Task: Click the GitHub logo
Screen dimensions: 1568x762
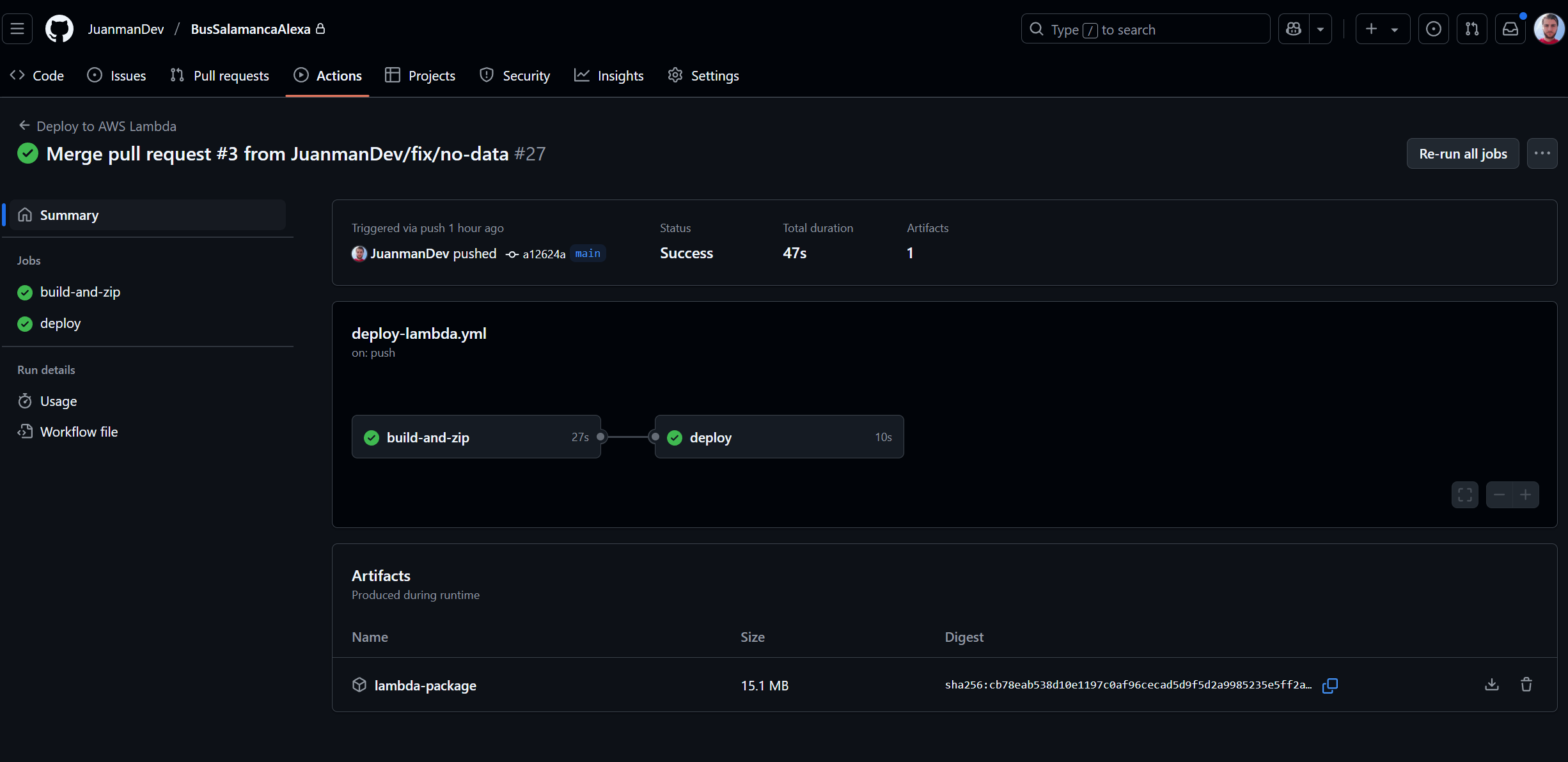Action: [59, 29]
